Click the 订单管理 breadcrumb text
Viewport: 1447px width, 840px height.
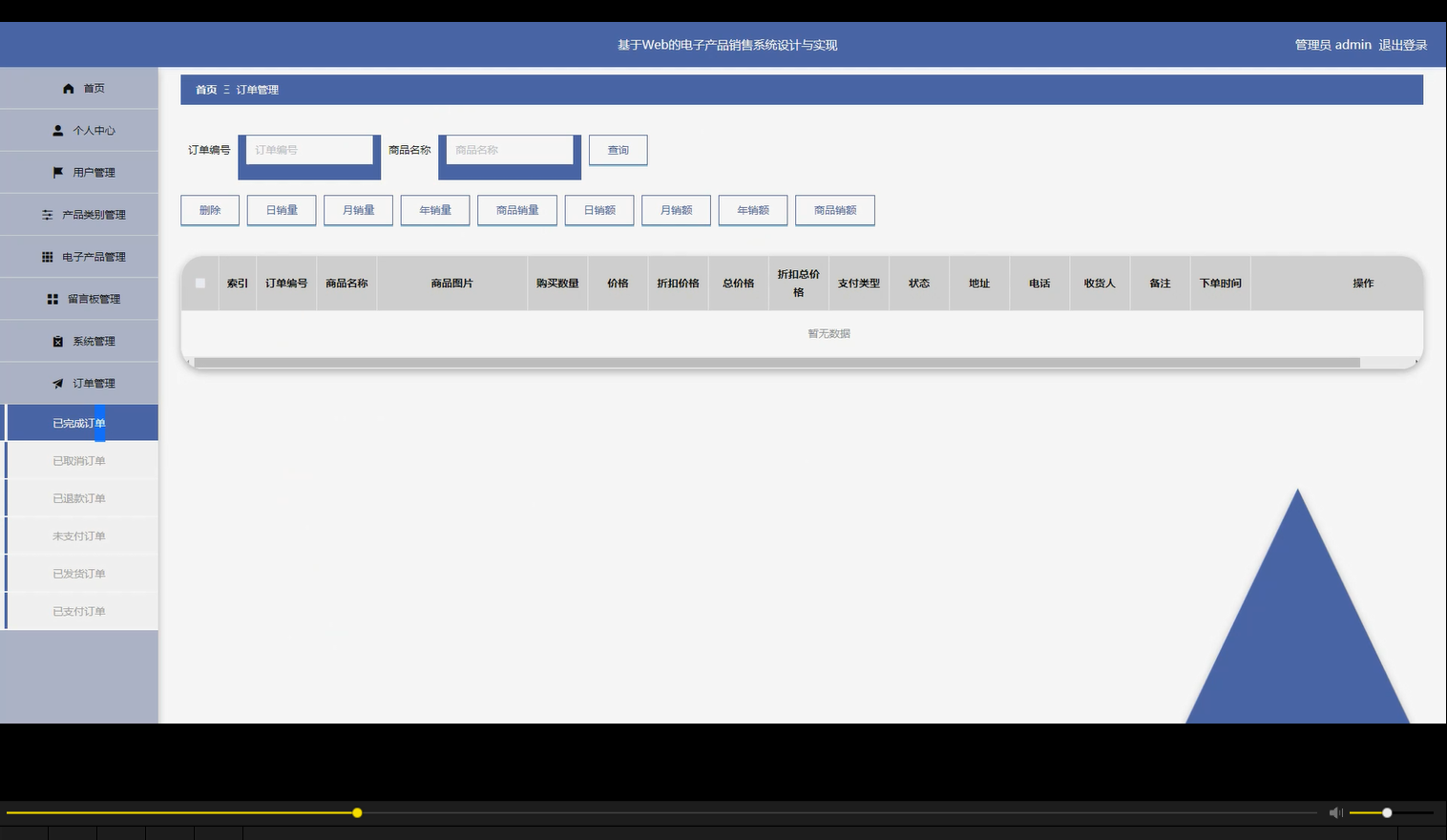click(258, 90)
